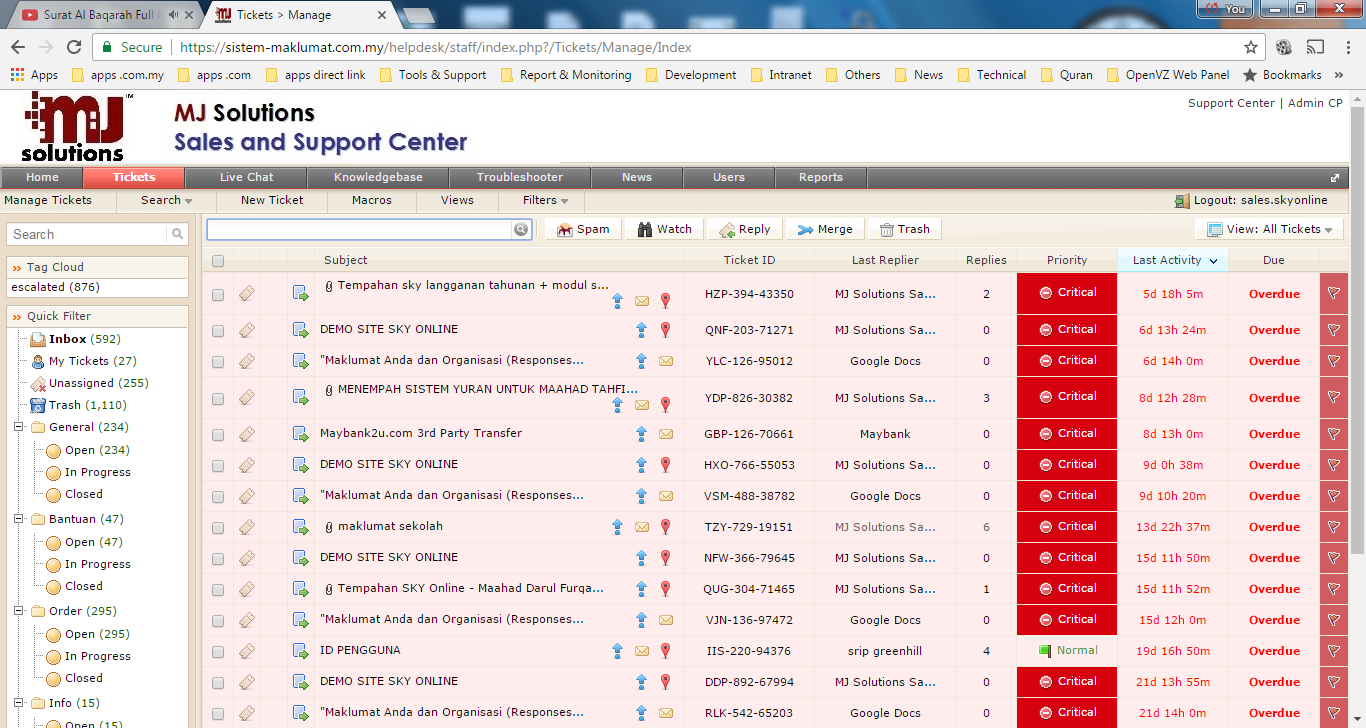Viewport: 1366px width, 728px height.
Task: Click red pin icon for HXO-766-55053 row
Action: 665,465
